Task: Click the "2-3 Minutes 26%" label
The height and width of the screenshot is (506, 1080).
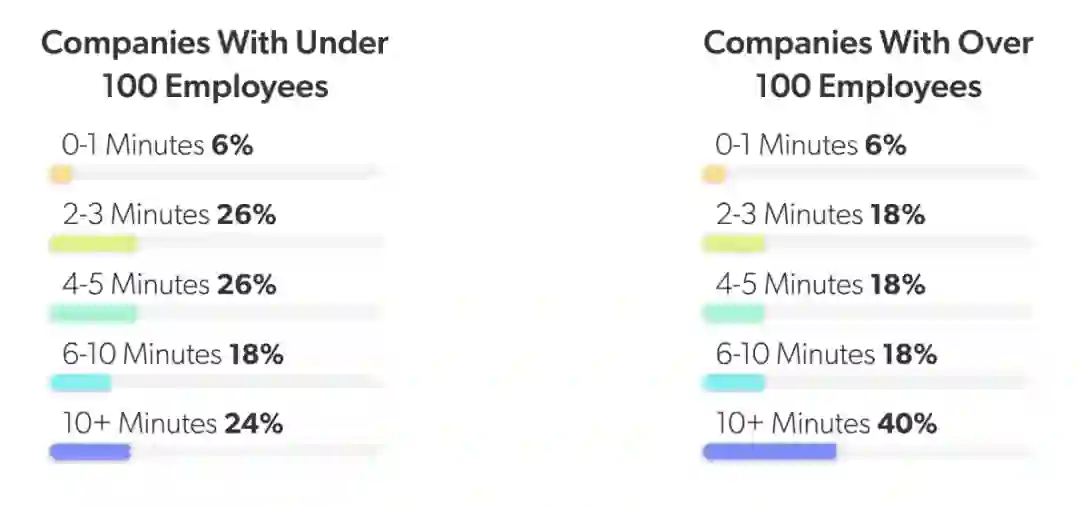Action: (167, 215)
